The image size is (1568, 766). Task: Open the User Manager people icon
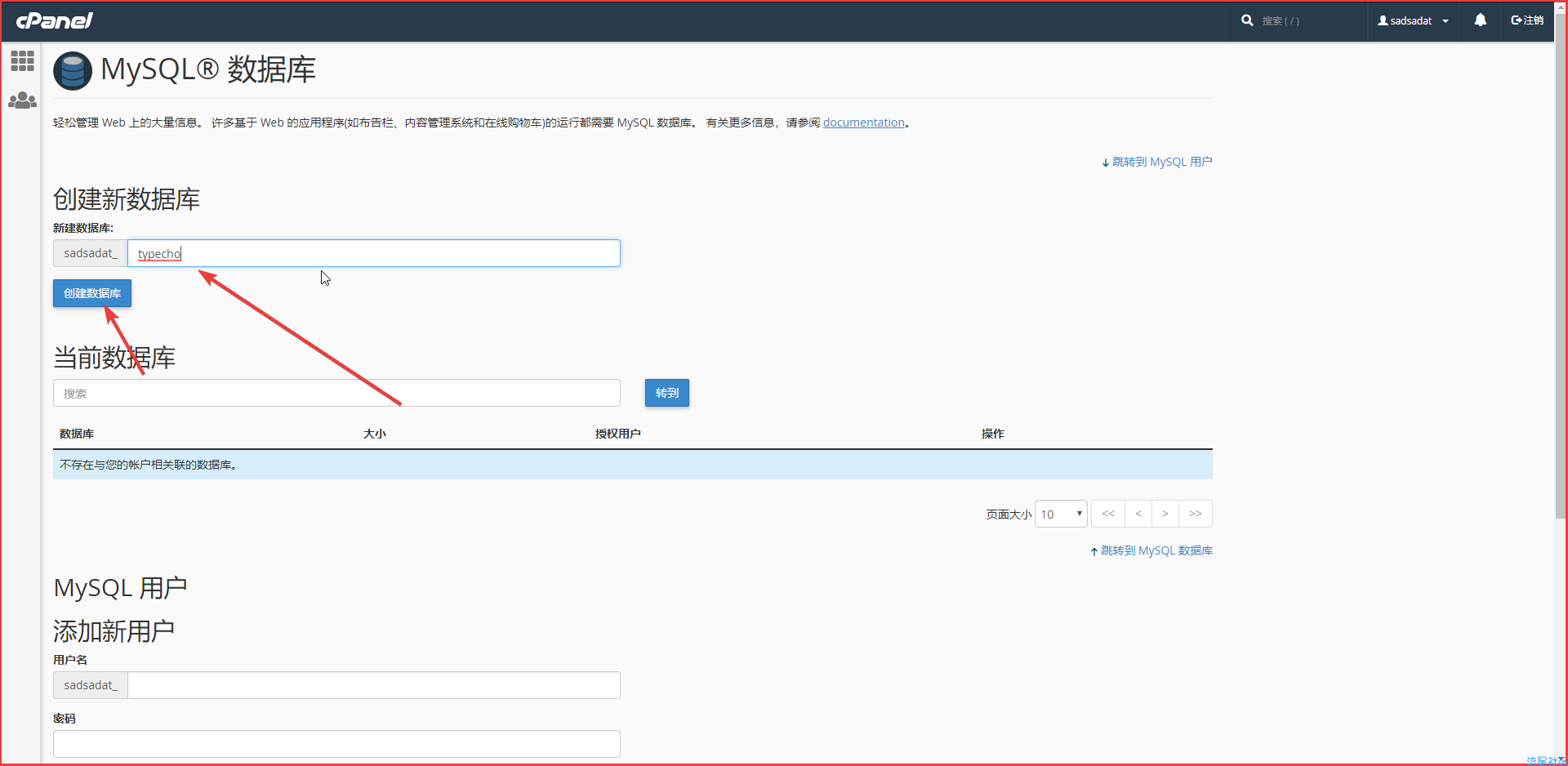[22, 100]
